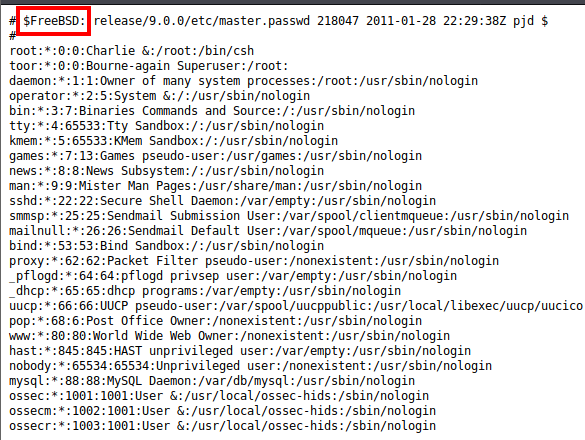585x440 pixels.
Task: Click the smmsp Sendmail Submission User line
Action: tap(289, 216)
